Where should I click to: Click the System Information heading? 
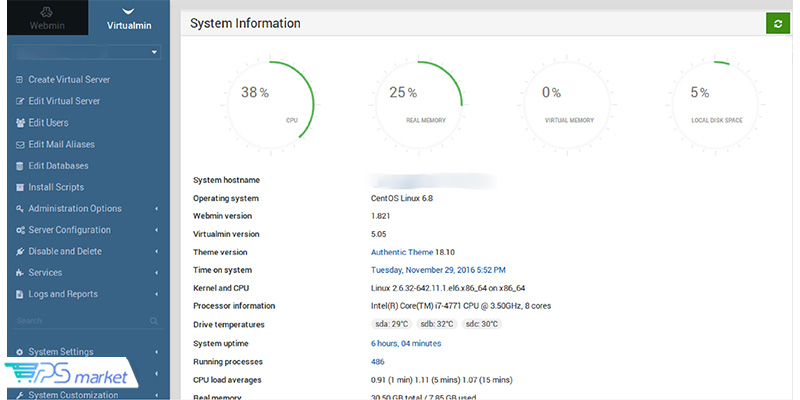click(x=245, y=23)
